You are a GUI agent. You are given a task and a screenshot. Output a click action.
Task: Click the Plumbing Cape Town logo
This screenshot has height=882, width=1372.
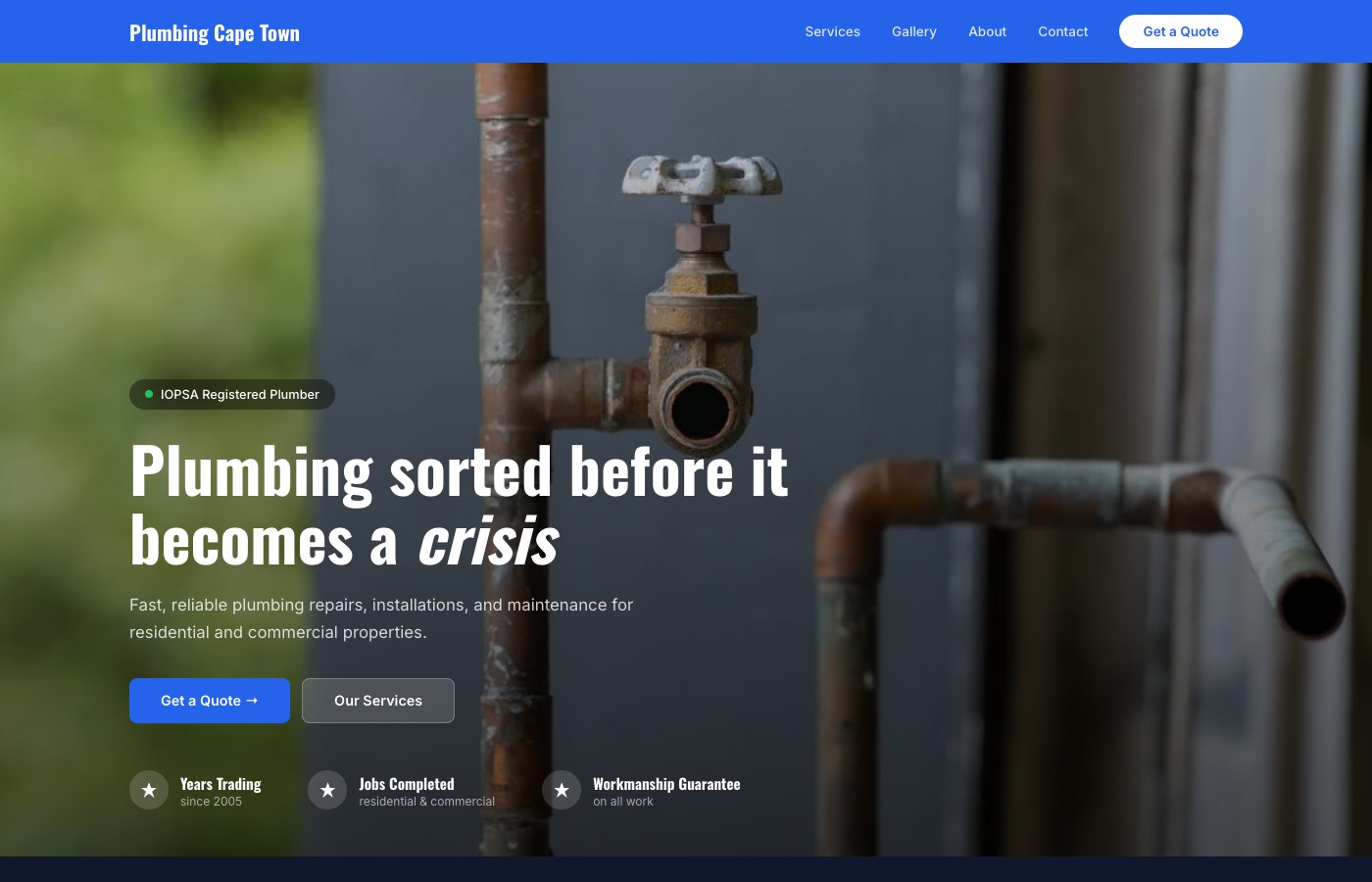[215, 32]
